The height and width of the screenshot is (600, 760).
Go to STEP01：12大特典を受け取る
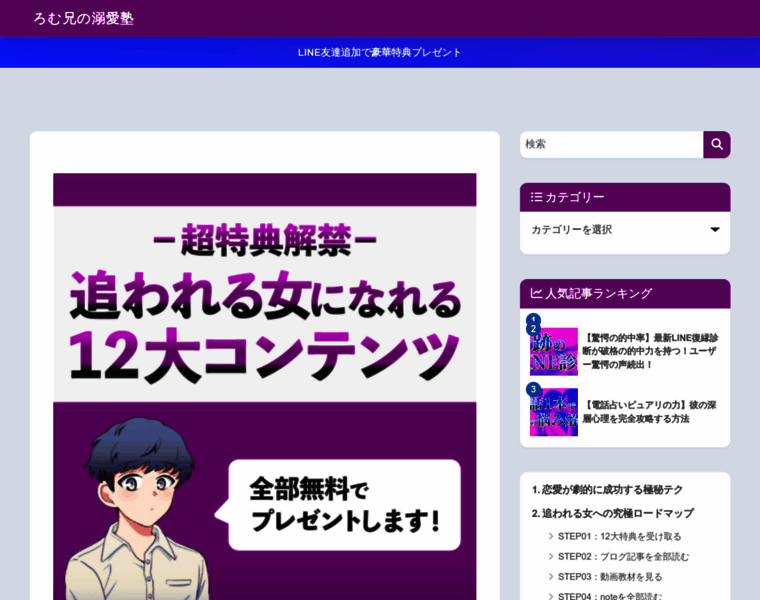point(619,537)
